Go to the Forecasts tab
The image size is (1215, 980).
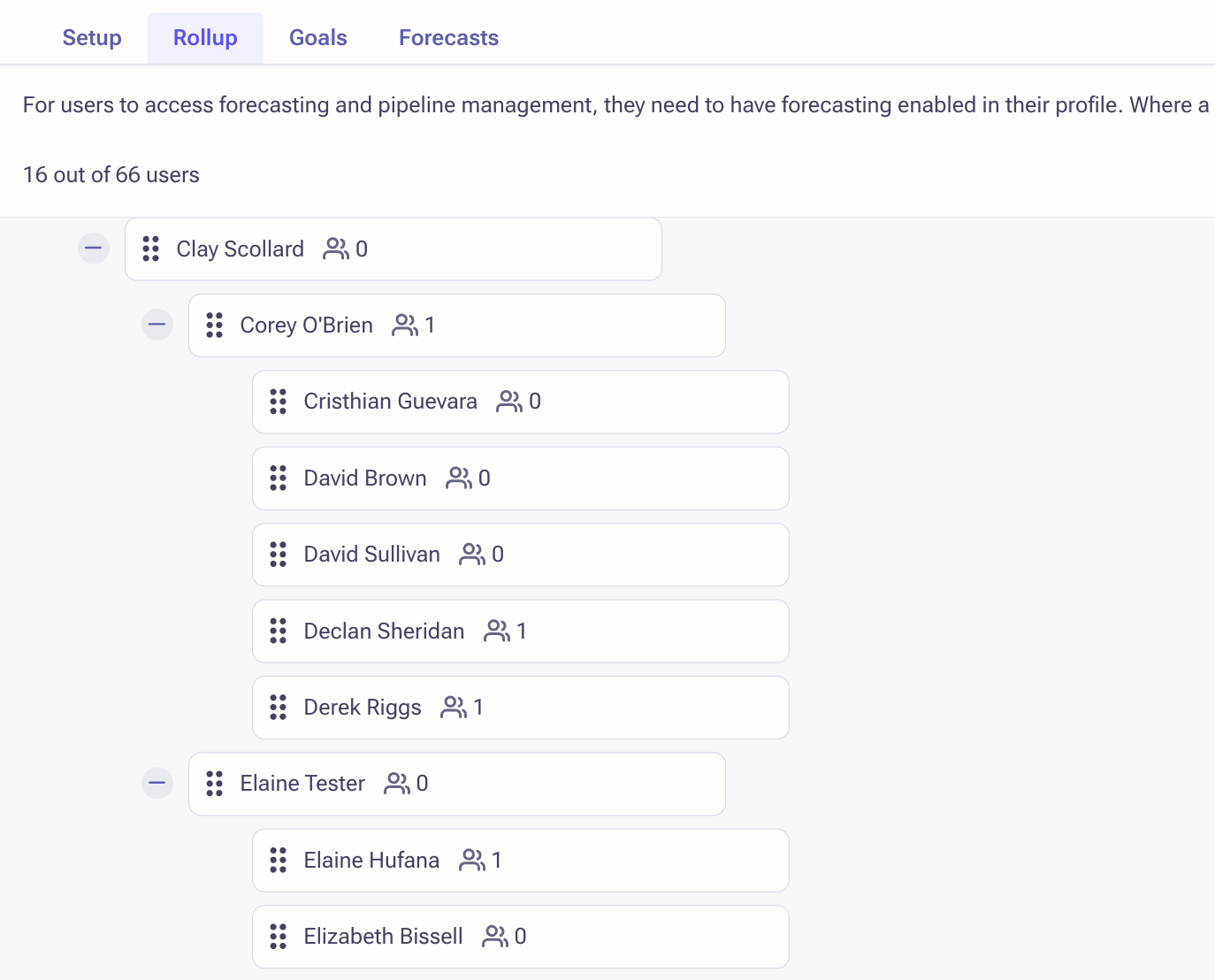[449, 38]
